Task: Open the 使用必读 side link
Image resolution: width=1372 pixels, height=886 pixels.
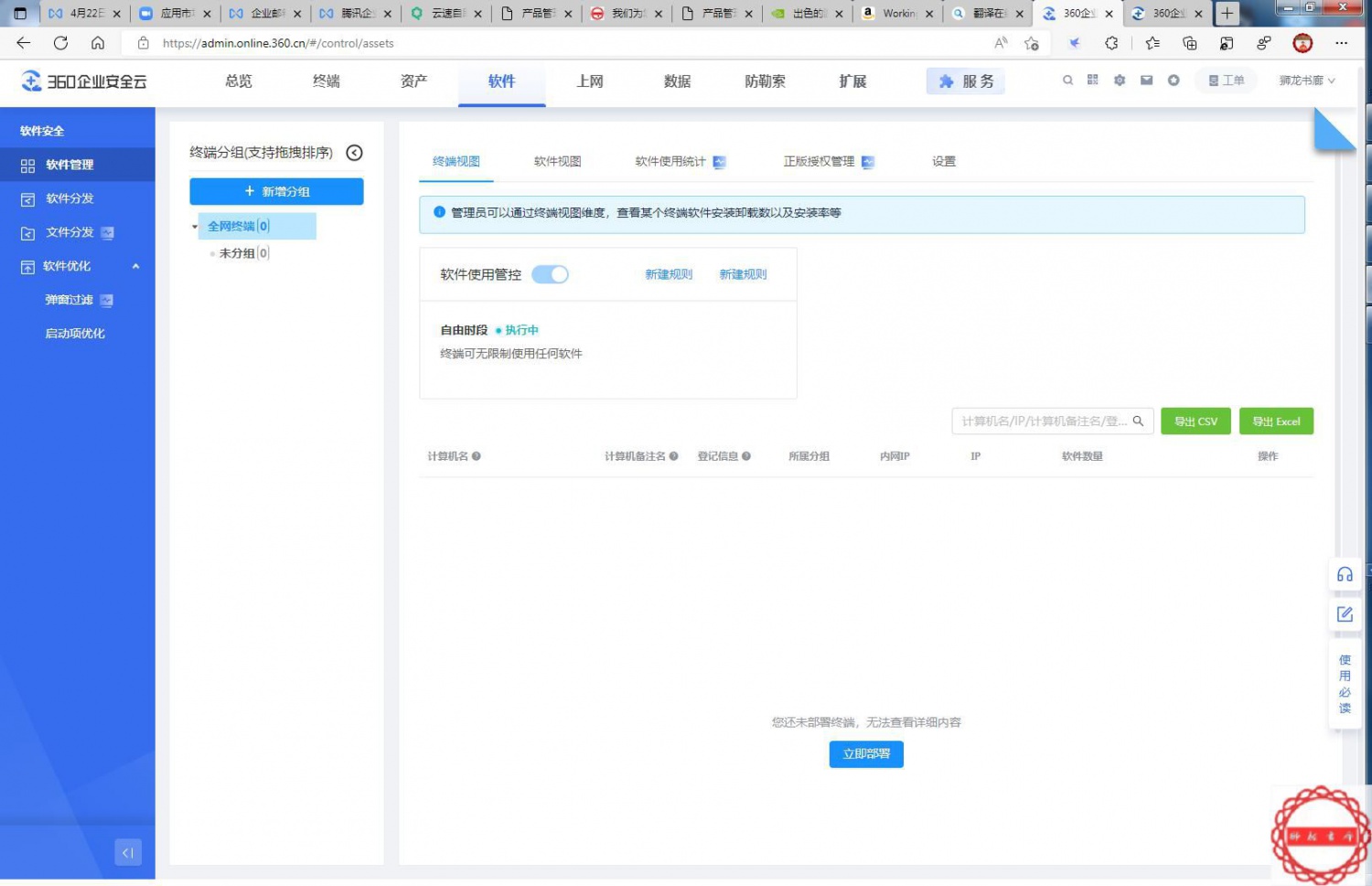Action: (x=1345, y=684)
